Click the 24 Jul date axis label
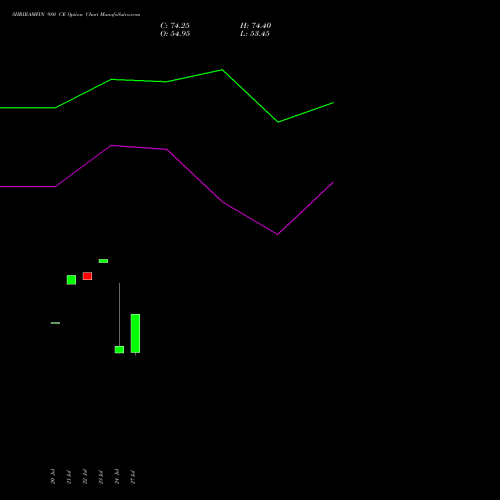Screen dimensions: 500x500 coord(117,476)
